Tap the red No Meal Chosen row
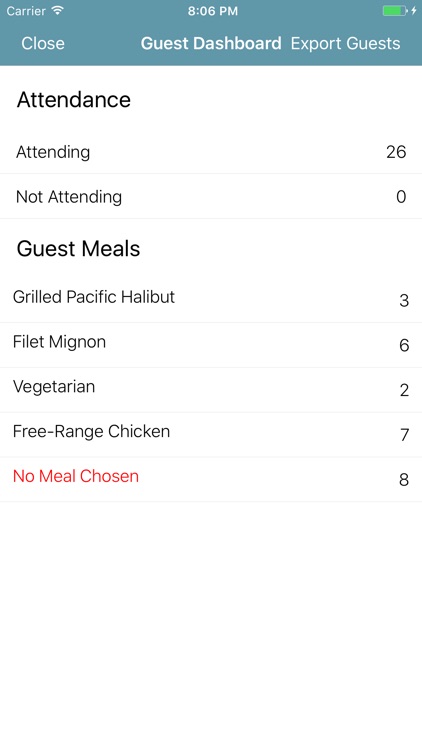The image size is (422, 750). tap(211, 479)
